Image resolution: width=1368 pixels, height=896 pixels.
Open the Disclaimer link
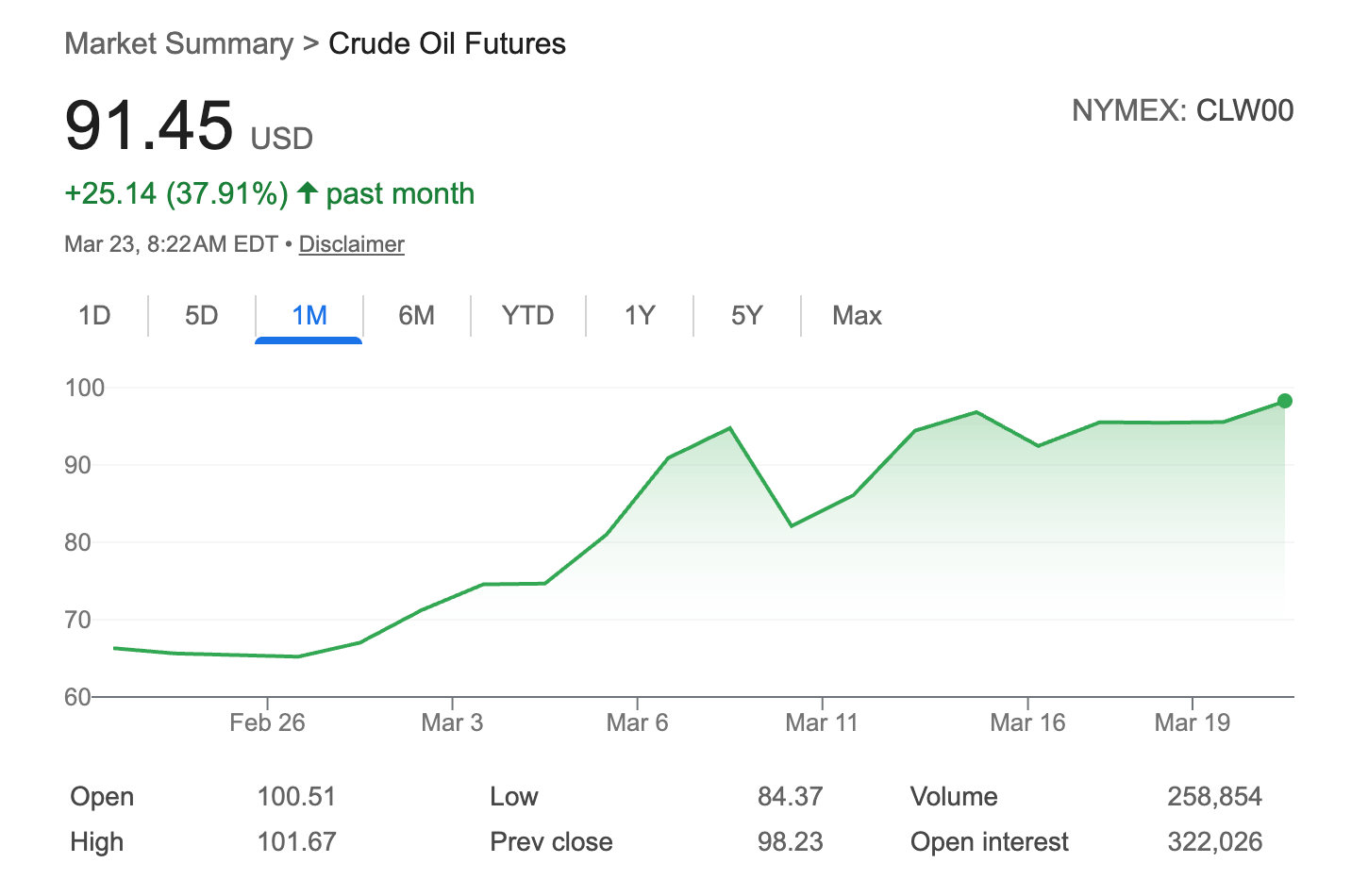351,244
